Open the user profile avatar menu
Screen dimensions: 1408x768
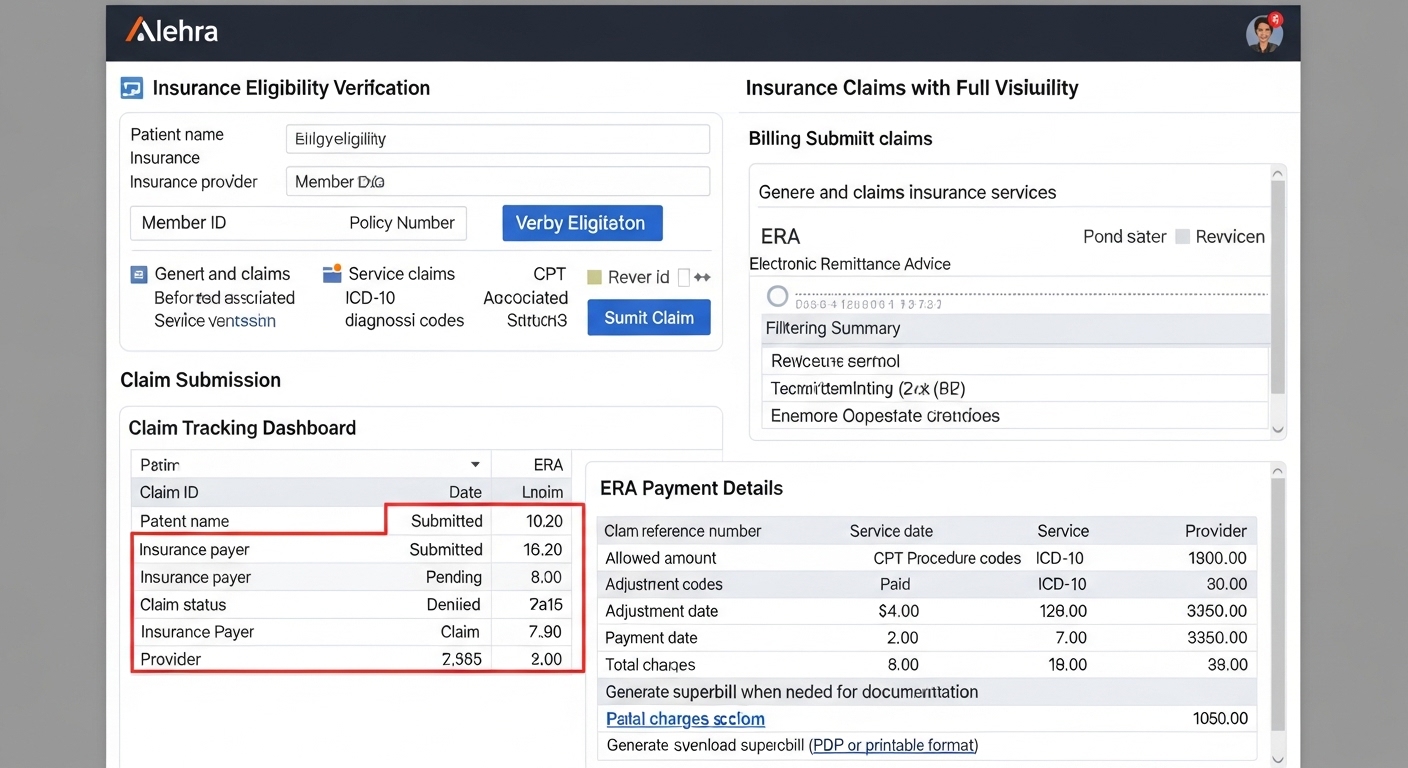(1264, 33)
